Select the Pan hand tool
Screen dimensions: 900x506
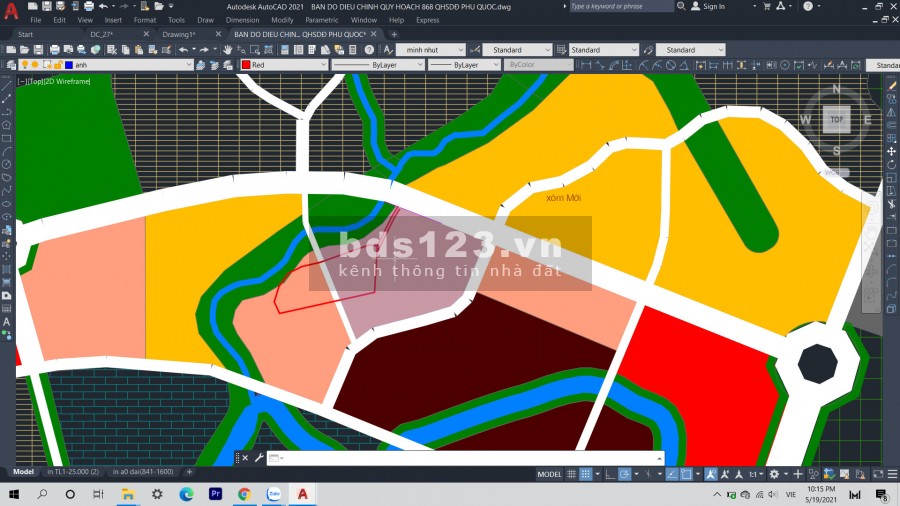tap(228, 50)
